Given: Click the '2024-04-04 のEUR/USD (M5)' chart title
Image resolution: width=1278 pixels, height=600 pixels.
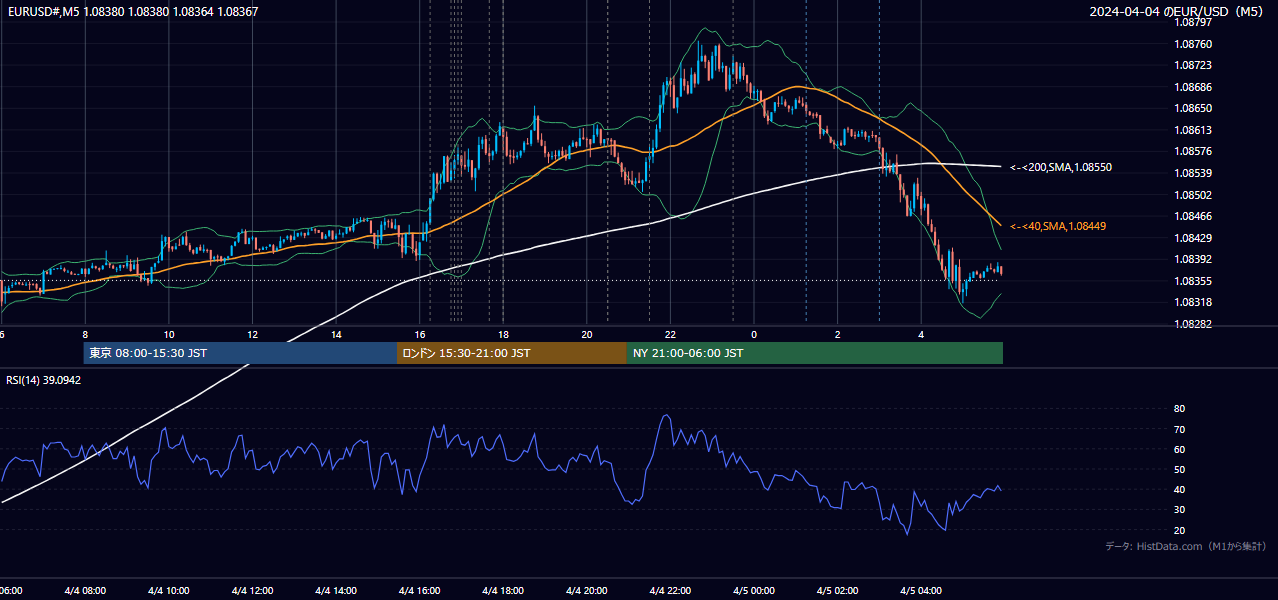Looking at the screenshot, I should coord(1178,12).
